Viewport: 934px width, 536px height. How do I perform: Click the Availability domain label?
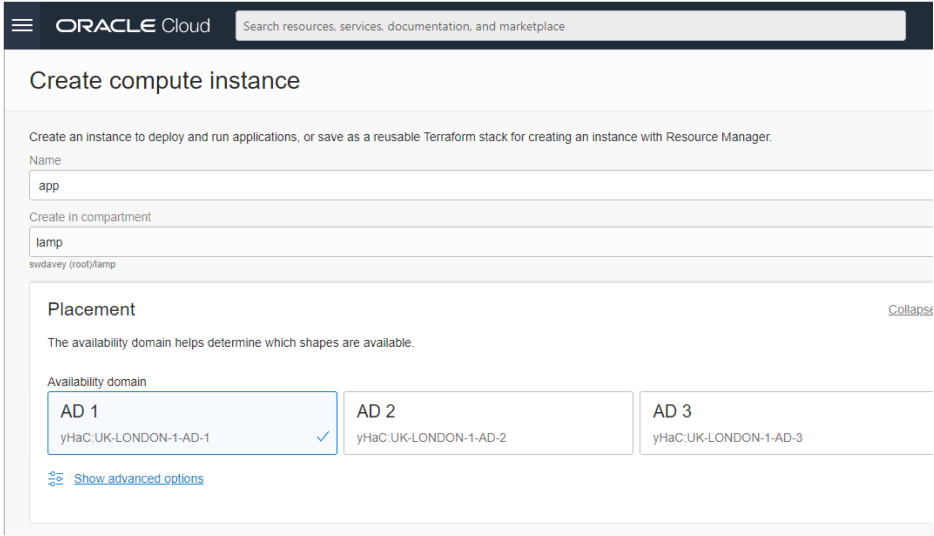96,382
